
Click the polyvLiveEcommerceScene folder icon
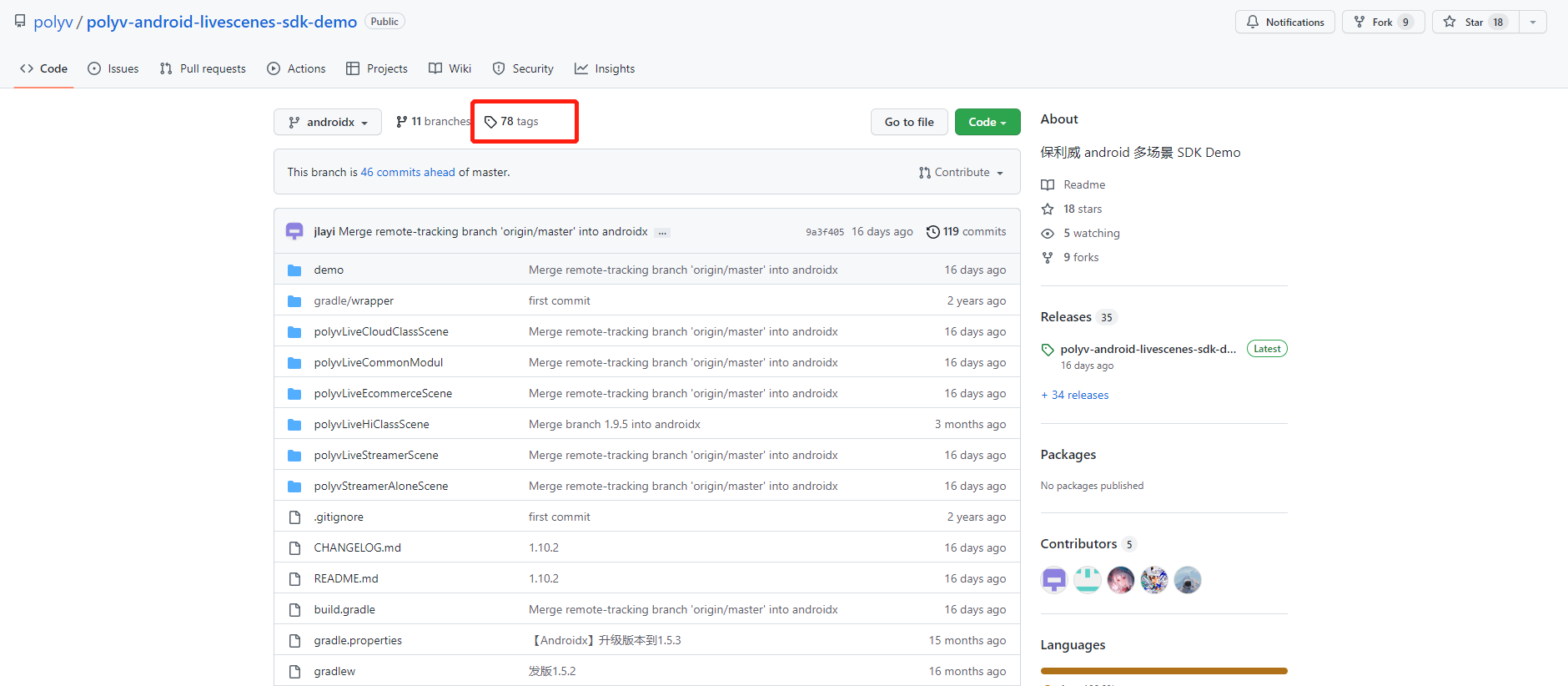[294, 393]
